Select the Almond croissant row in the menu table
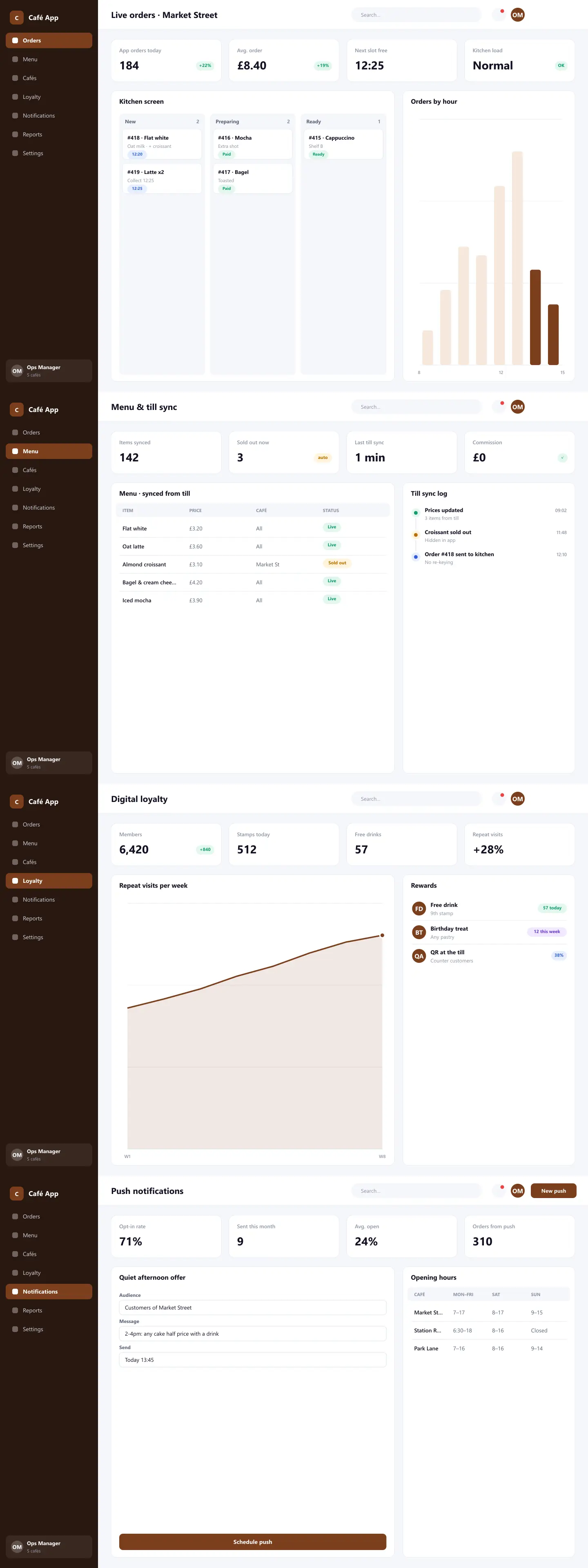The image size is (588, 1568). coord(253,564)
